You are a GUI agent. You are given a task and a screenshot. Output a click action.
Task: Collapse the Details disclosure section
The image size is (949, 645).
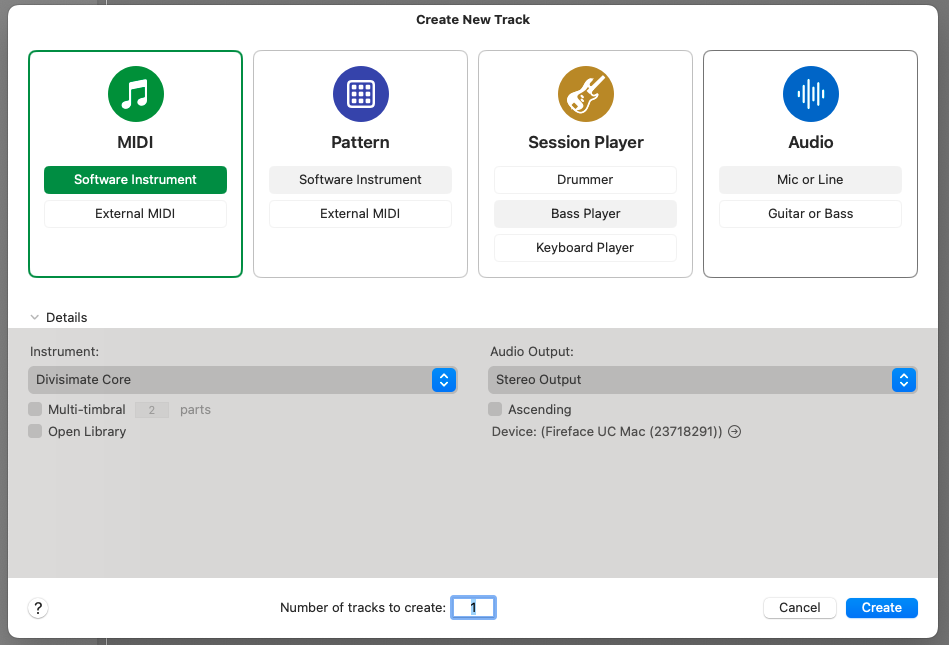[x=35, y=318]
